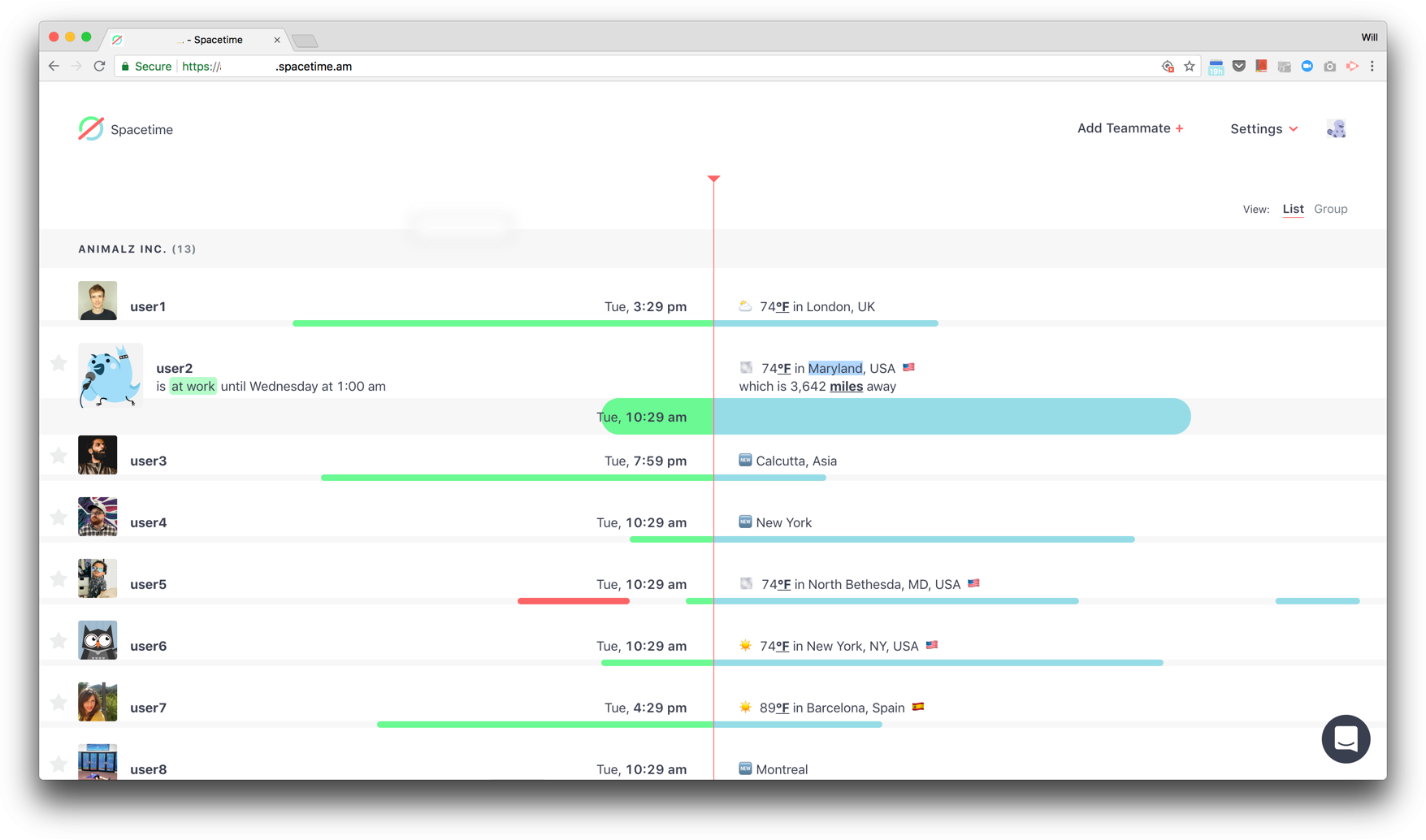
Task: Bookmark page using the star icon
Action: point(1190,67)
